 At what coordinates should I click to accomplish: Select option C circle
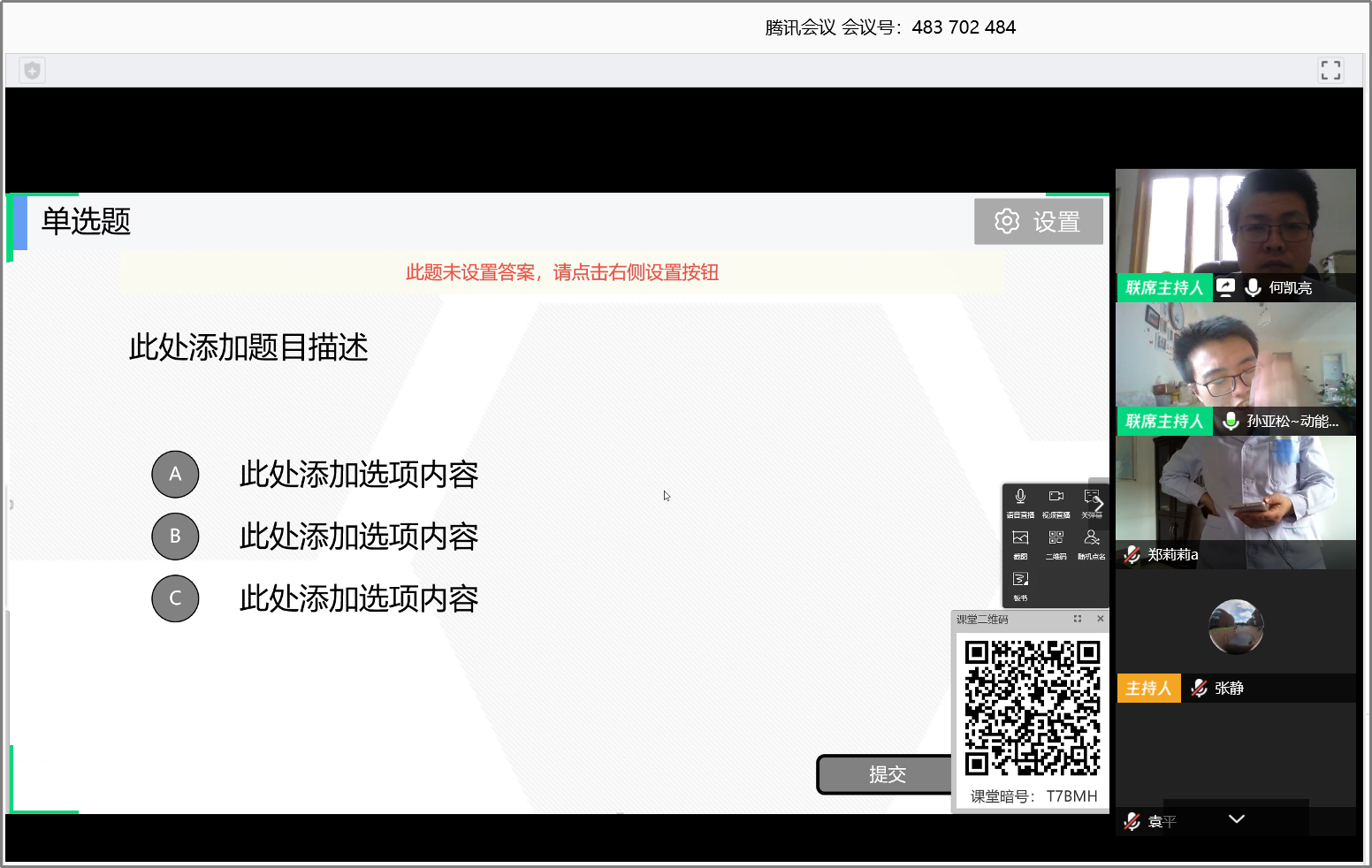point(175,598)
